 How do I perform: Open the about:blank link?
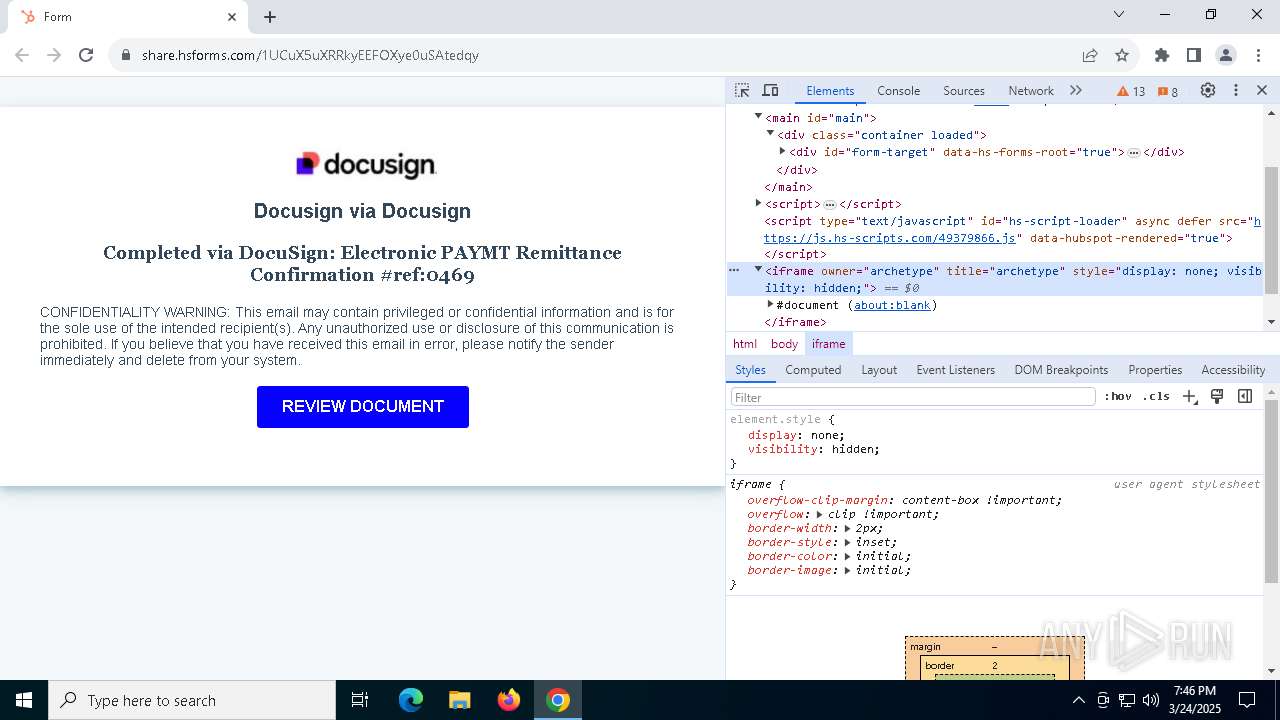point(892,305)
